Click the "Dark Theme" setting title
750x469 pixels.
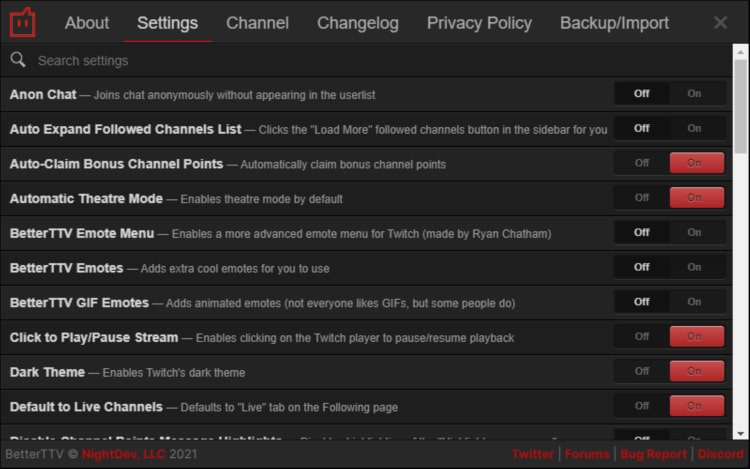[47, 372]
